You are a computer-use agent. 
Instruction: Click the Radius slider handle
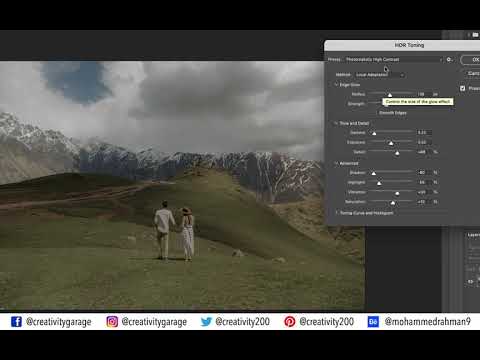pyautogui.click(x=390, y=95)
